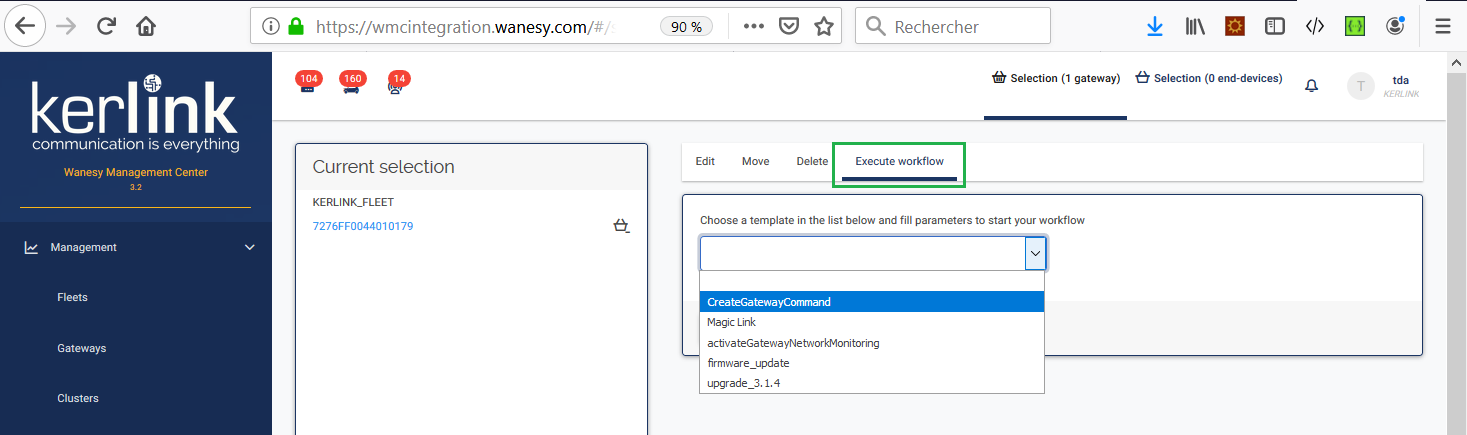This screenshot has height=435, width=1467.
Task: Open the Firefox hamburger menu
Action: pyautogui.click(x=1442, y=27)
